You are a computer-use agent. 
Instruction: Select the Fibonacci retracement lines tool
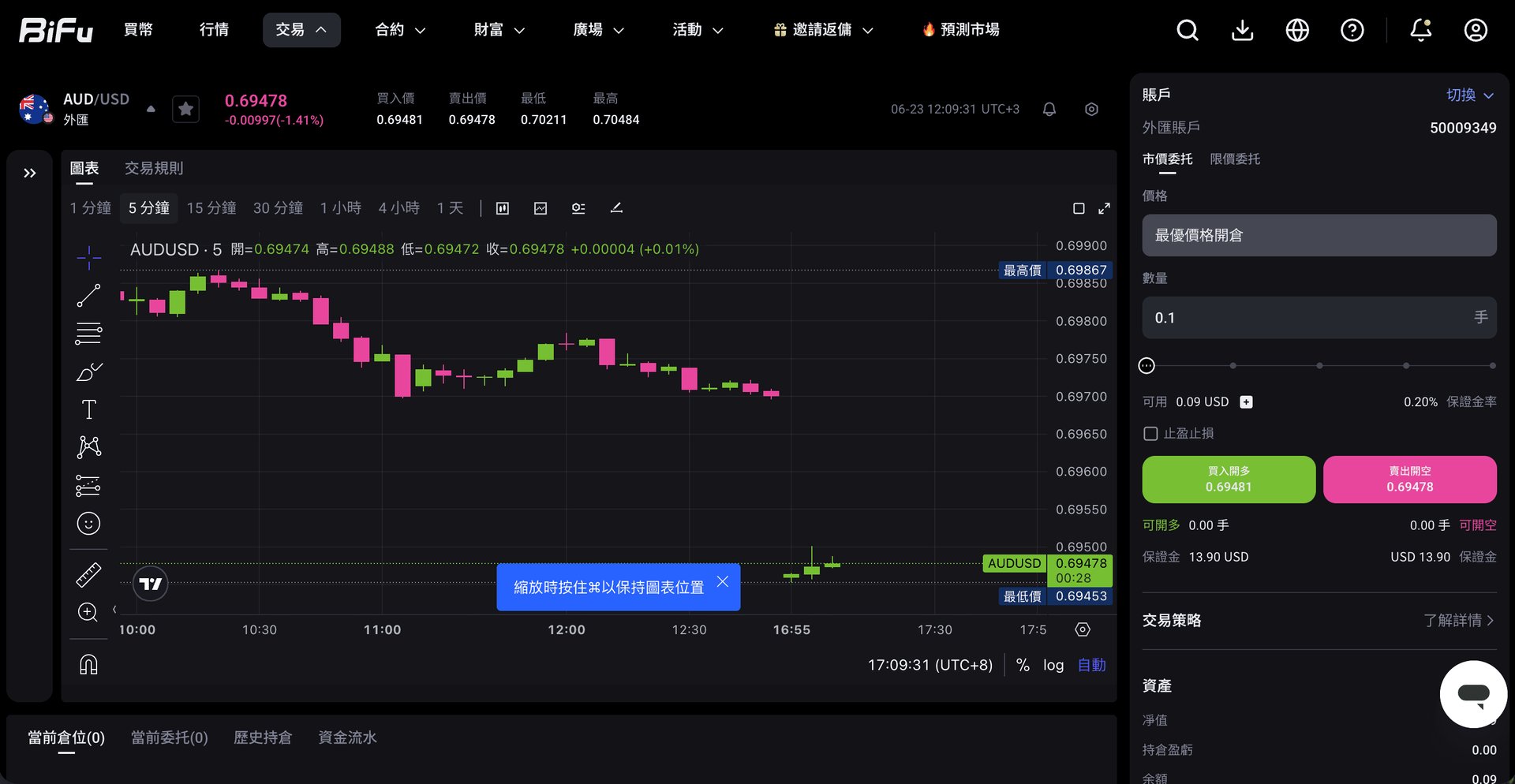(x=88, y=333)
